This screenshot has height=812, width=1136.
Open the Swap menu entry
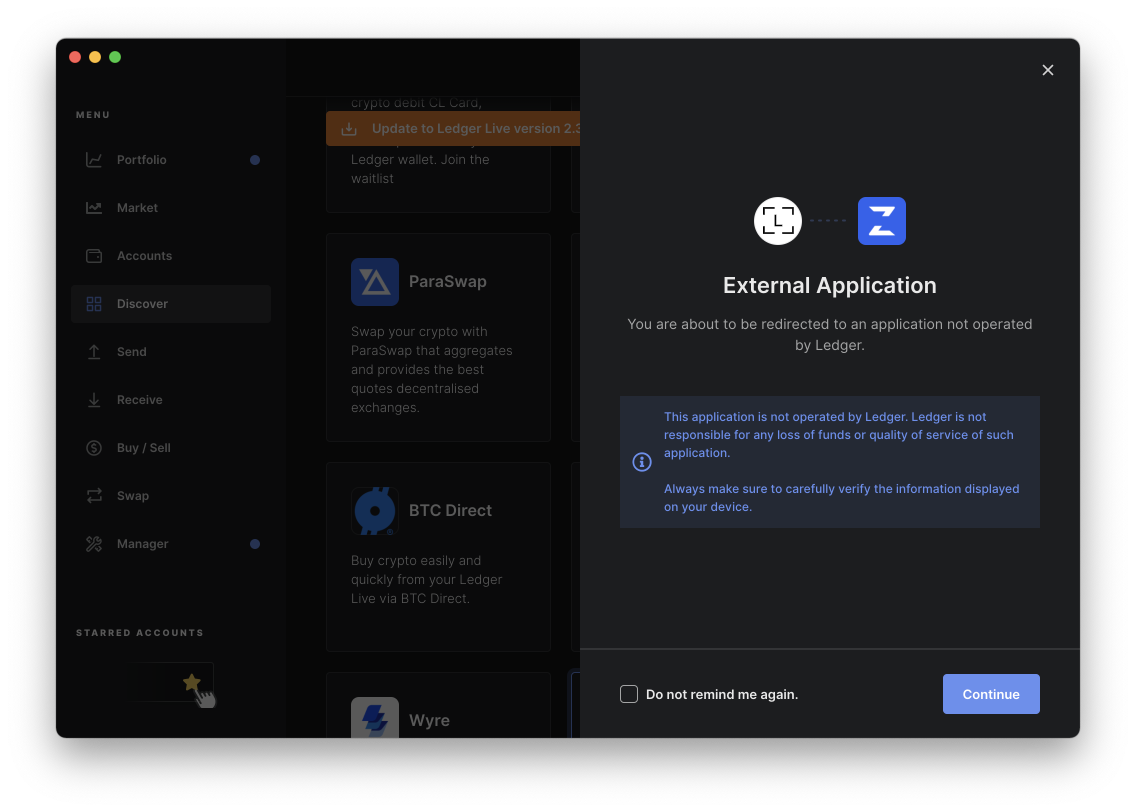coord(171,495)
